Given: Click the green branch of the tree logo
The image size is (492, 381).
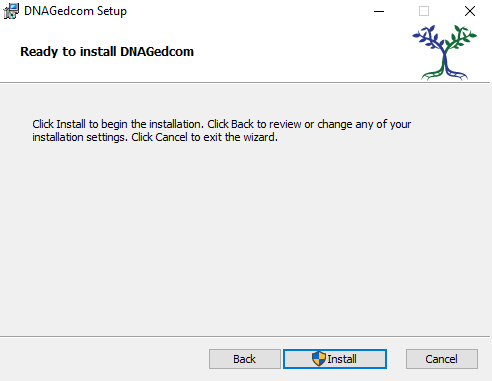Looking at the screenshot, I should (462, 38).
